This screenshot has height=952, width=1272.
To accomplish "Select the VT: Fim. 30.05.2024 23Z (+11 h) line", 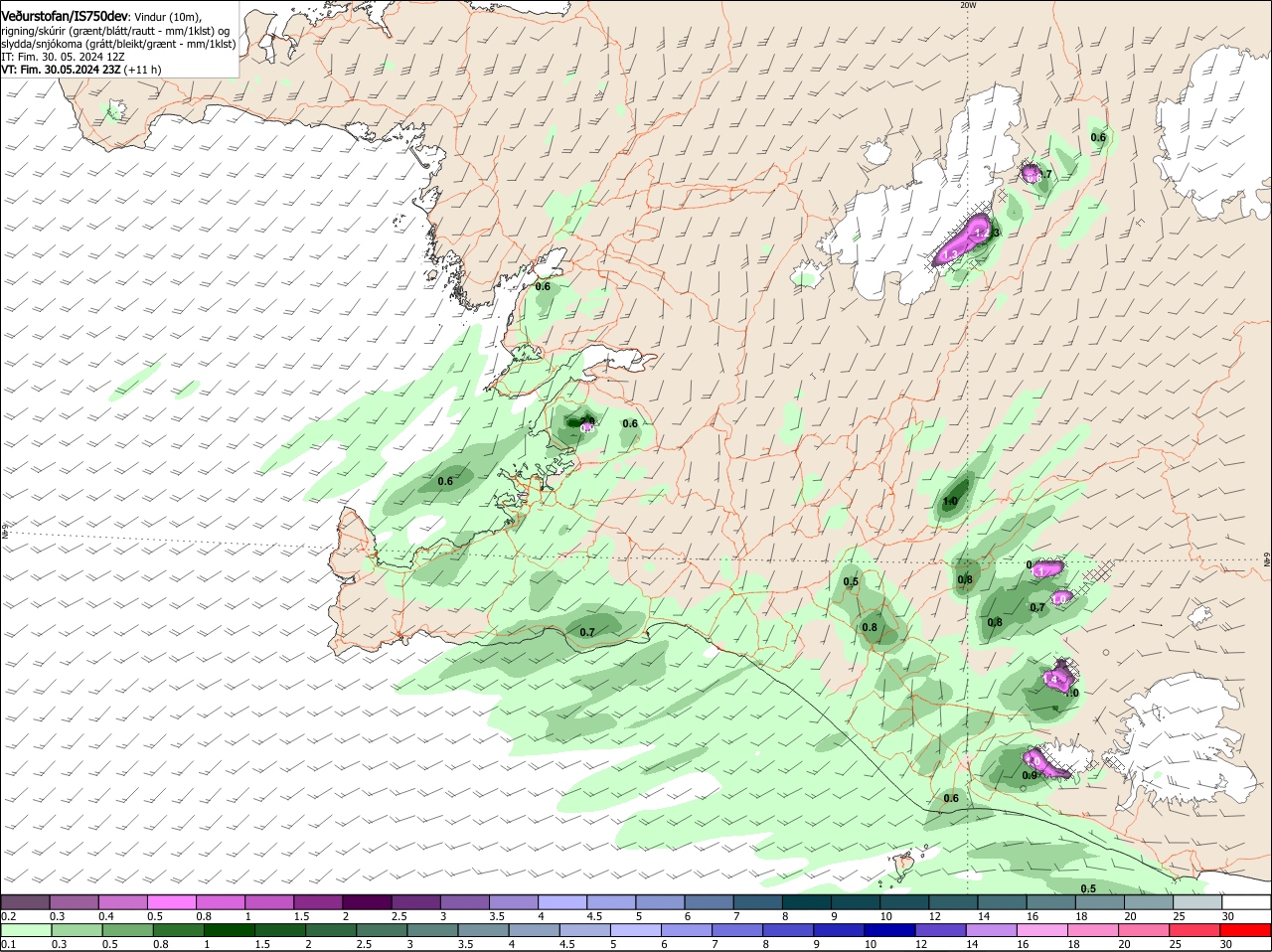I will click(x=81, y=70).
